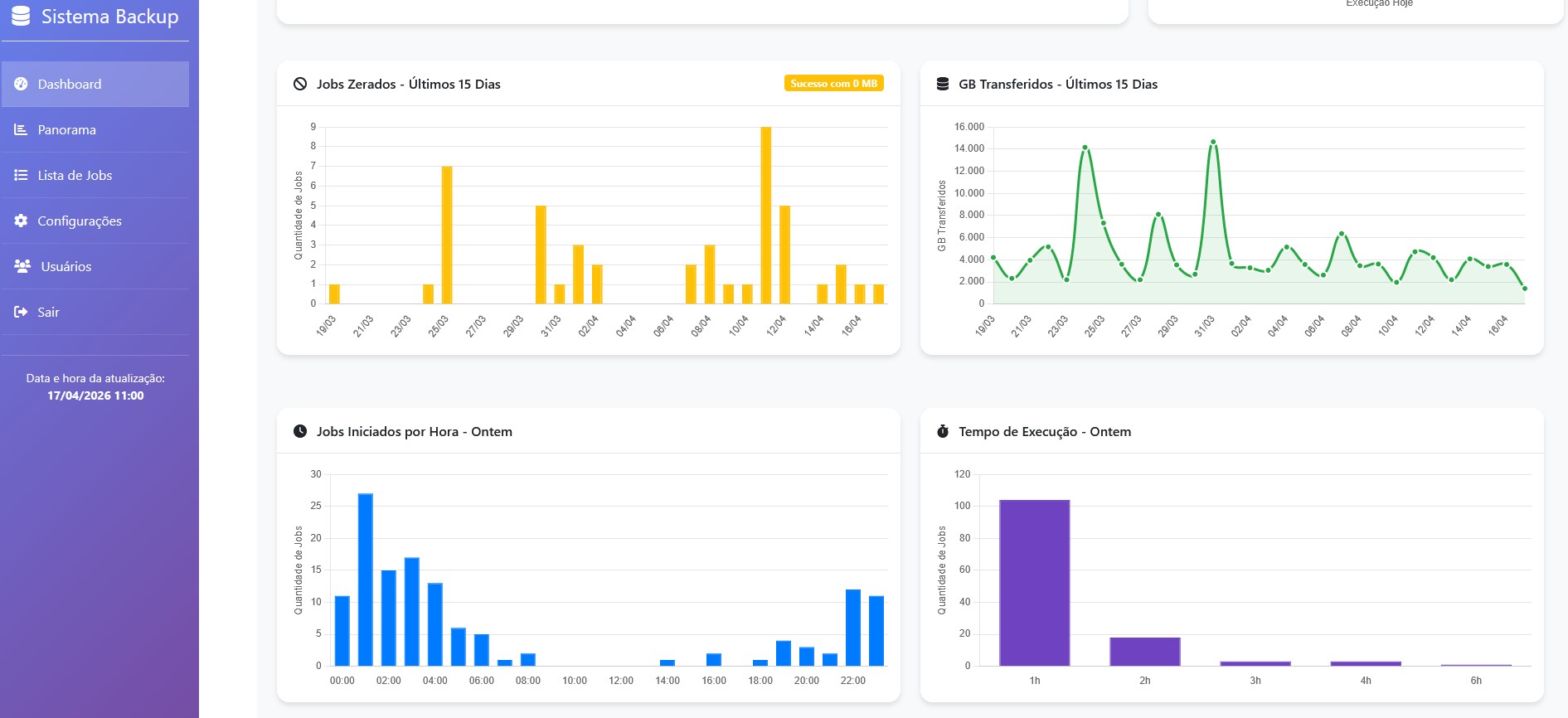Click the Sistema Backup title link
Screen dimensions: 1568x718
click(109, 17)
